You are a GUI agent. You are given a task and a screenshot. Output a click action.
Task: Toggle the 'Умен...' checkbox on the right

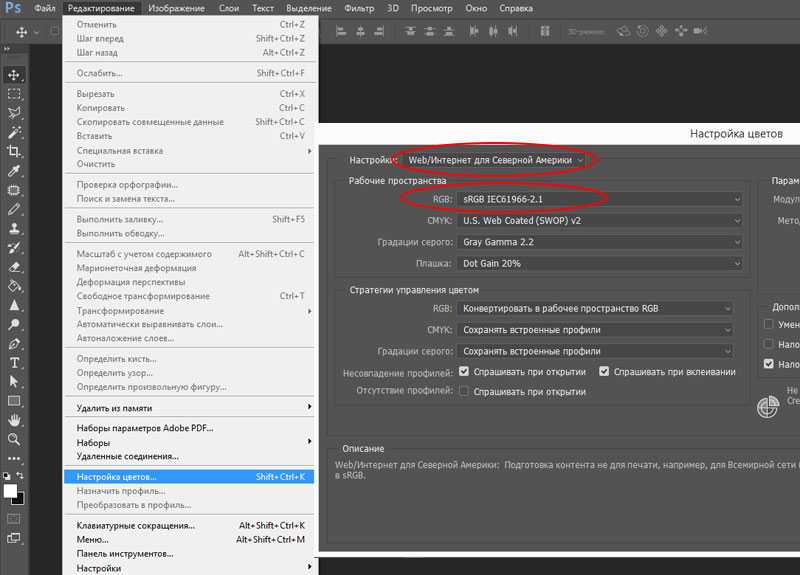click(768, 324)
